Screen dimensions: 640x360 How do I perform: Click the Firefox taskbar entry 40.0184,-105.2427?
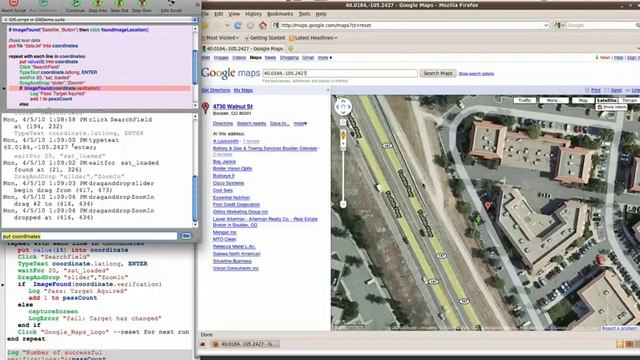[x=246, y=344]
